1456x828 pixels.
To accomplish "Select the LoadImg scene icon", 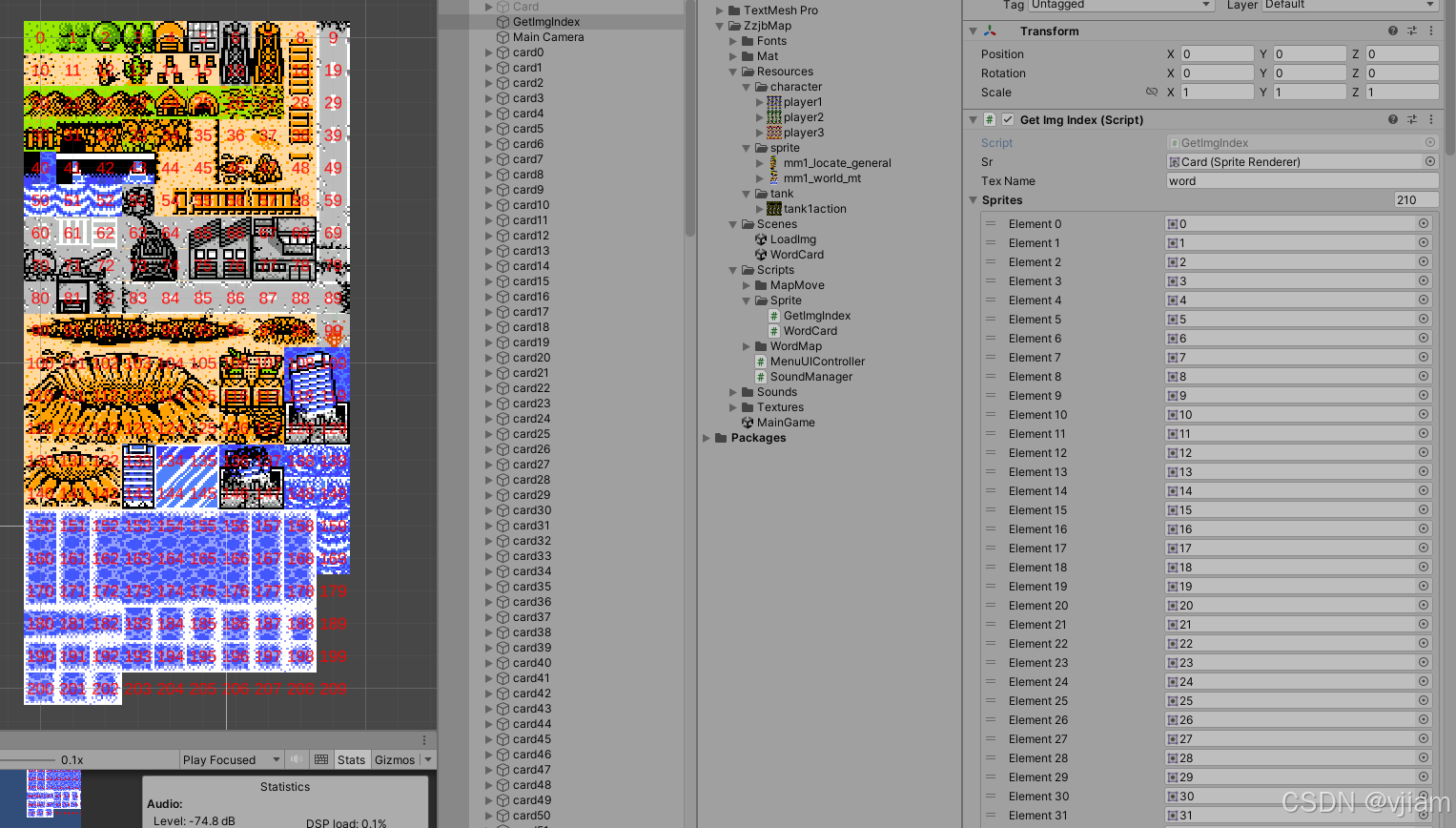I will (761, 239).
